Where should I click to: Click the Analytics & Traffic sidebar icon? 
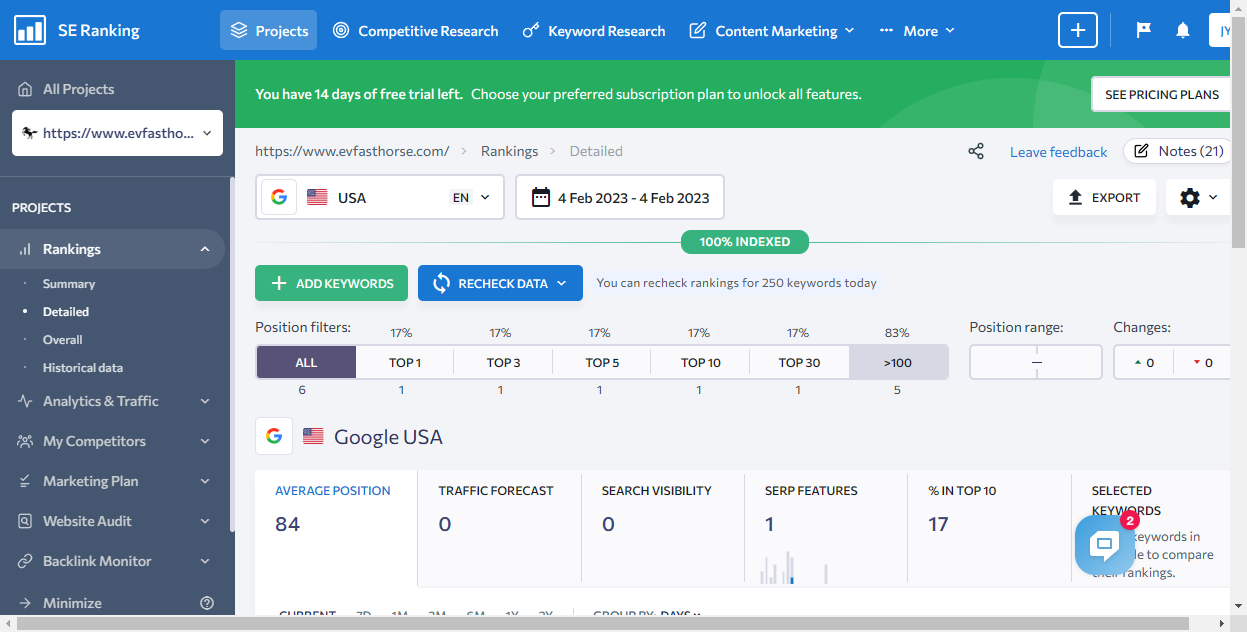point(25,401)
